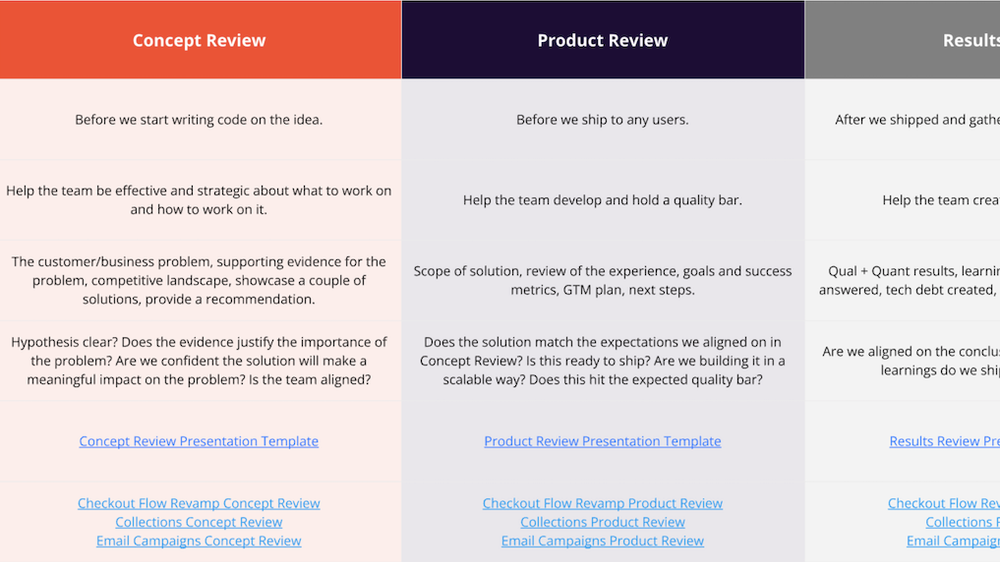
Task: Open Email Campaigns link in Results column
Action: 953,541
